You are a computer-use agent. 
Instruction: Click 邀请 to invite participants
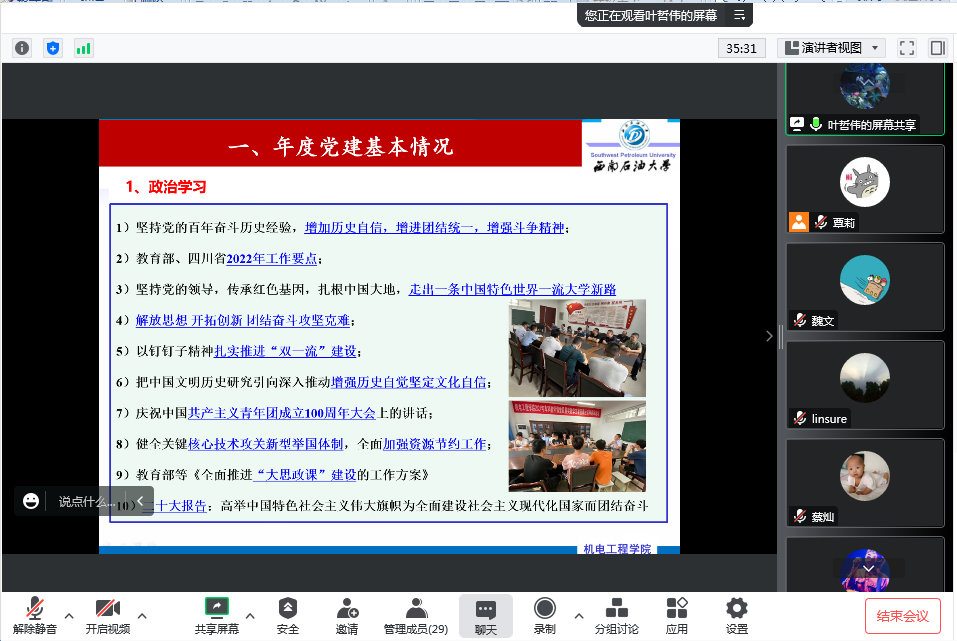click(347, 615)
